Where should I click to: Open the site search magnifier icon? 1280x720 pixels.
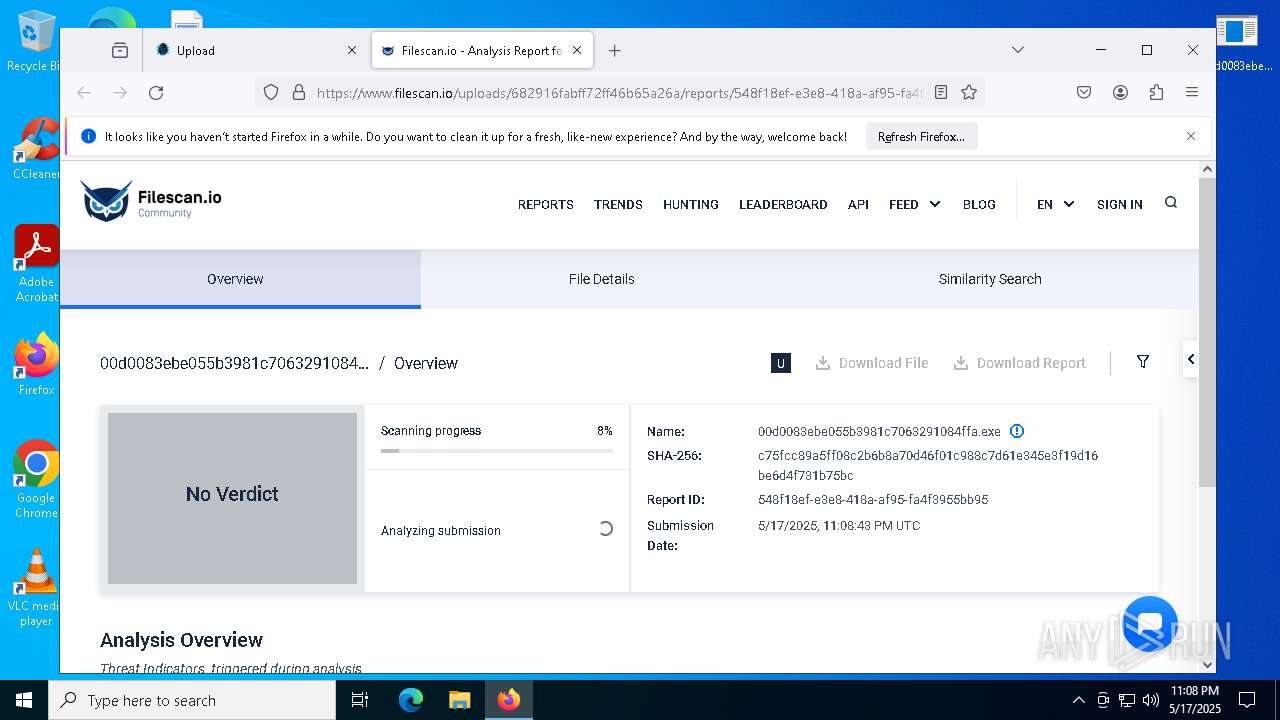click(1171, 203)
